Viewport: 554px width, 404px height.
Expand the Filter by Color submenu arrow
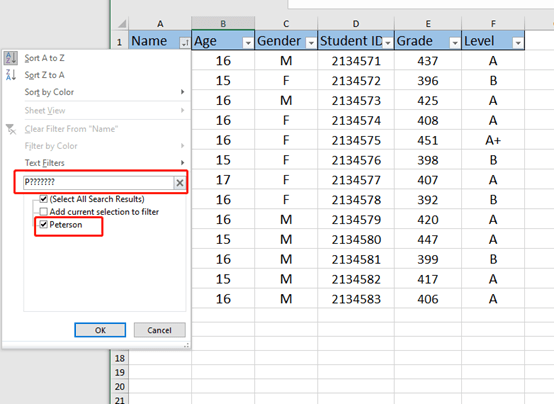(182, 146)
